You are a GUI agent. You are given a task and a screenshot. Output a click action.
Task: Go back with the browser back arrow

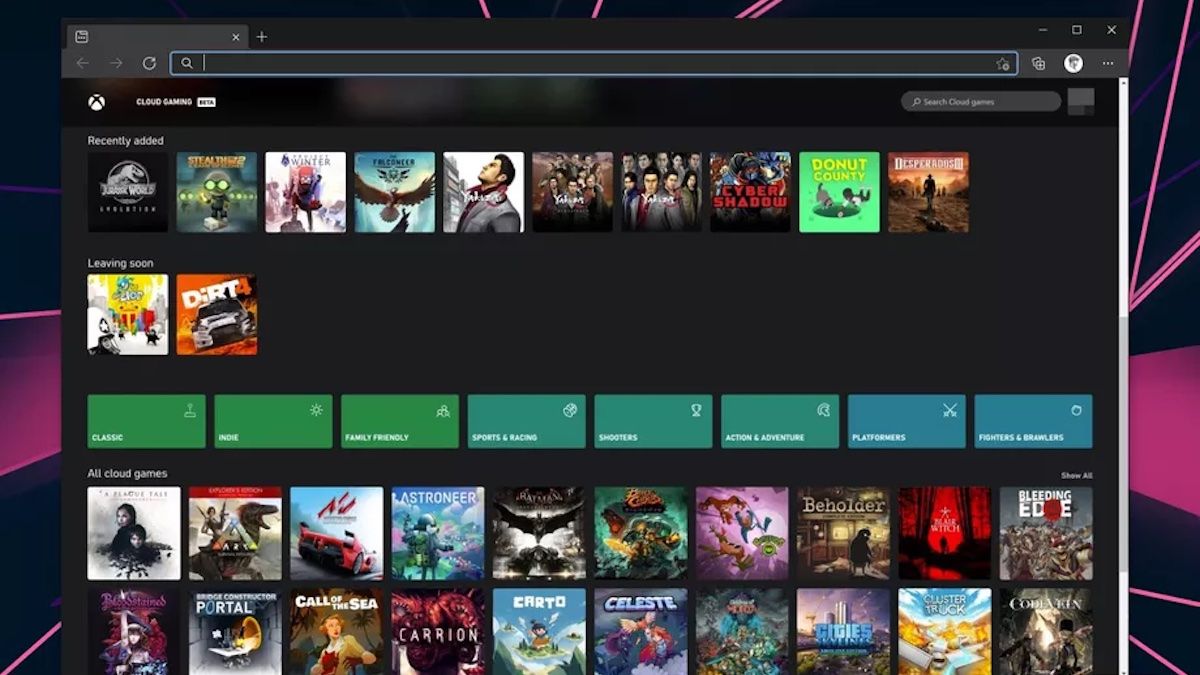(82, 63)
